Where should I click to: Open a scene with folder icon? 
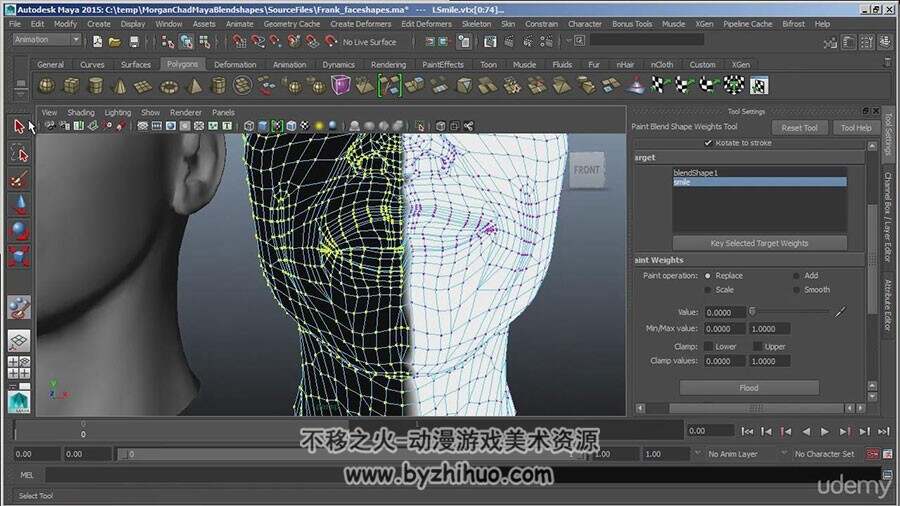[x=115, y=41]
